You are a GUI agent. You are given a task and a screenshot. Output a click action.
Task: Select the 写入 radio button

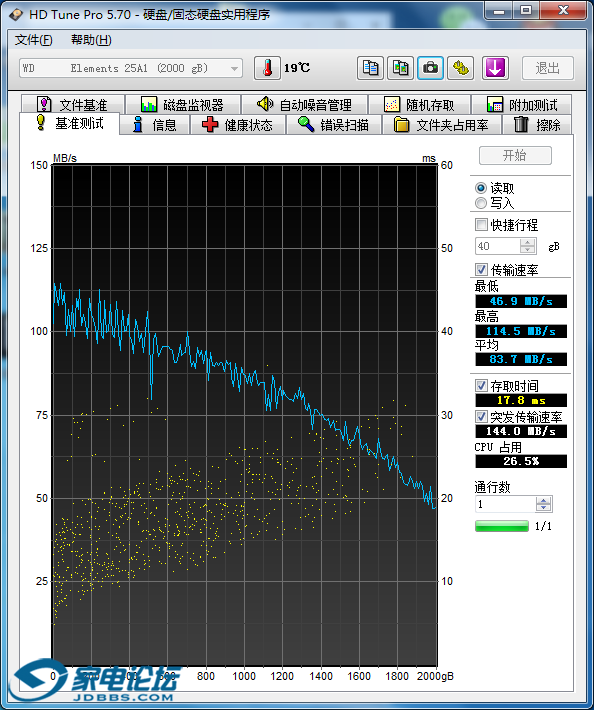click(481, 203)
